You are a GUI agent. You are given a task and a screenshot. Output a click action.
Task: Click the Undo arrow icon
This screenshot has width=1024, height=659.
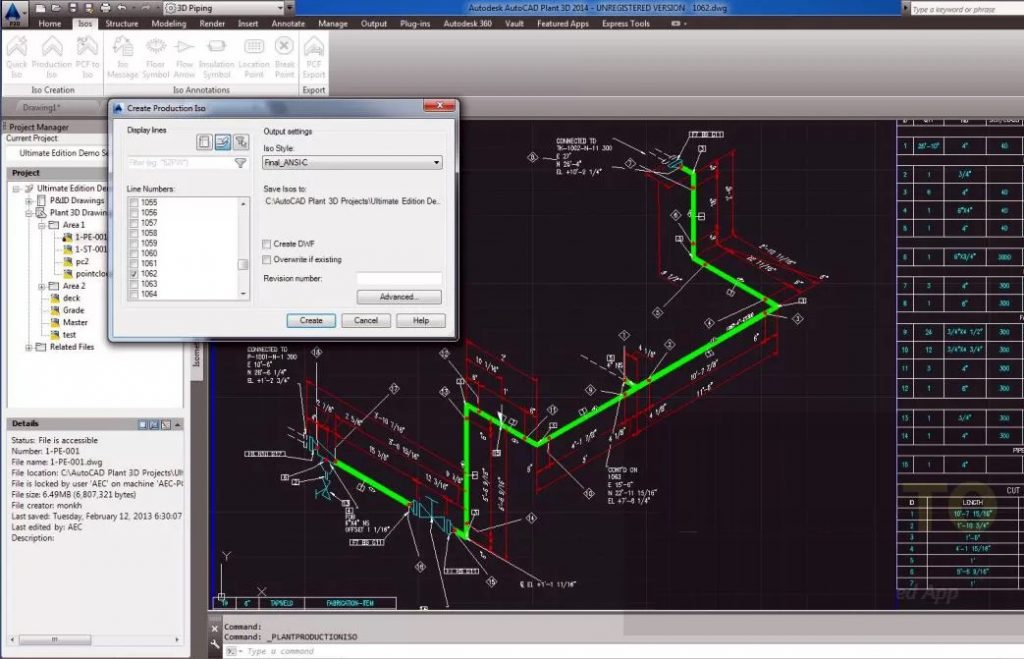[122, 8]
